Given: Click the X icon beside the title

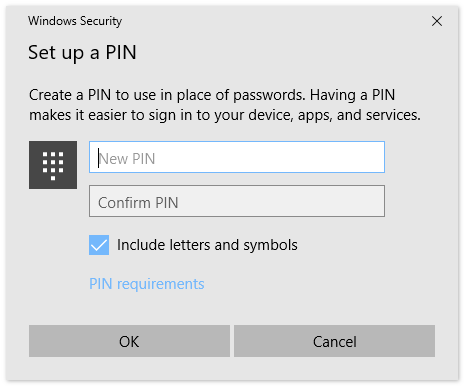Looking at the screenshot, I should click(x=437, y=21).
